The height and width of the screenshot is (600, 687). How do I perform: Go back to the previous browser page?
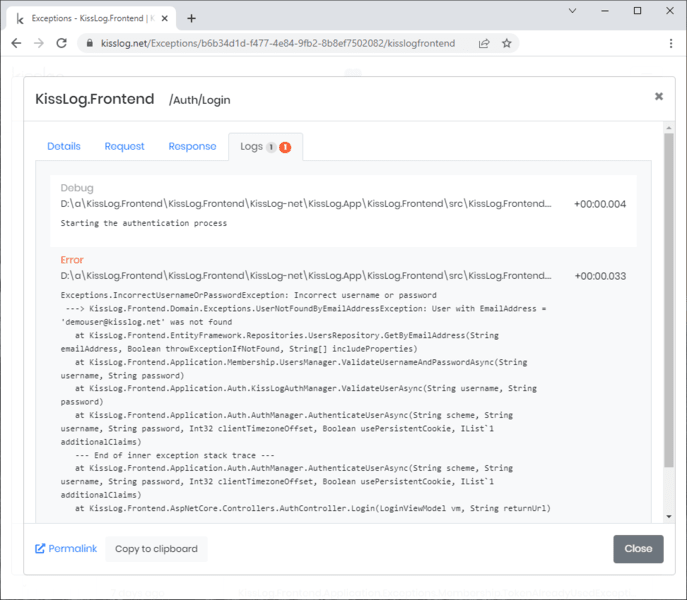coord(16,43)
